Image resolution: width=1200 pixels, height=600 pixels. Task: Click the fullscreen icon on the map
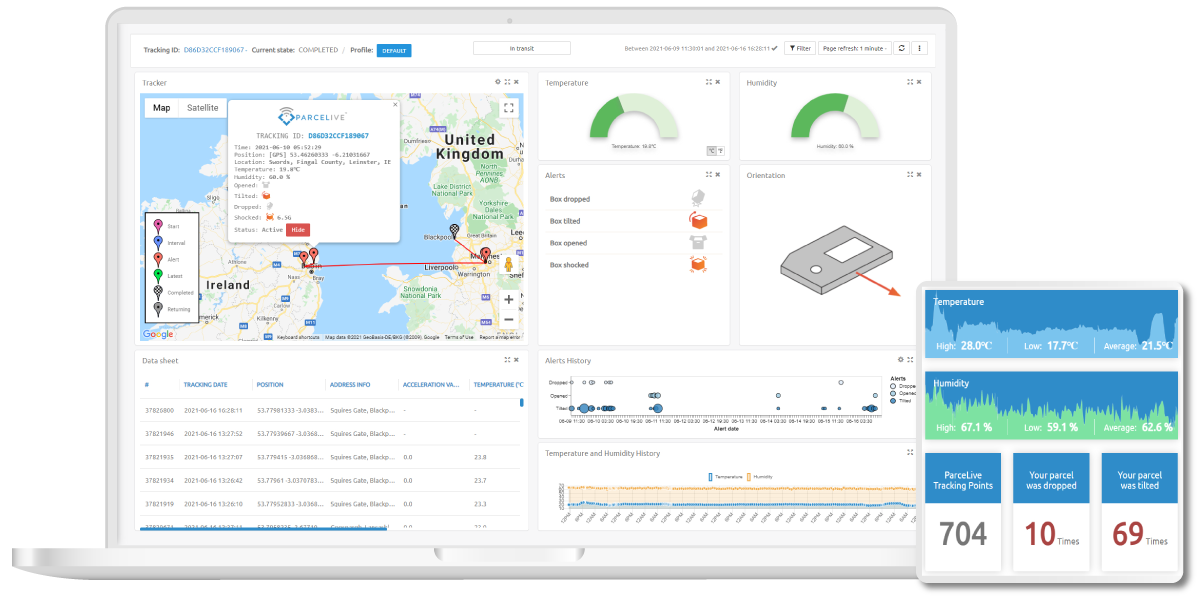pyautogui.click(x=509, y=107)
